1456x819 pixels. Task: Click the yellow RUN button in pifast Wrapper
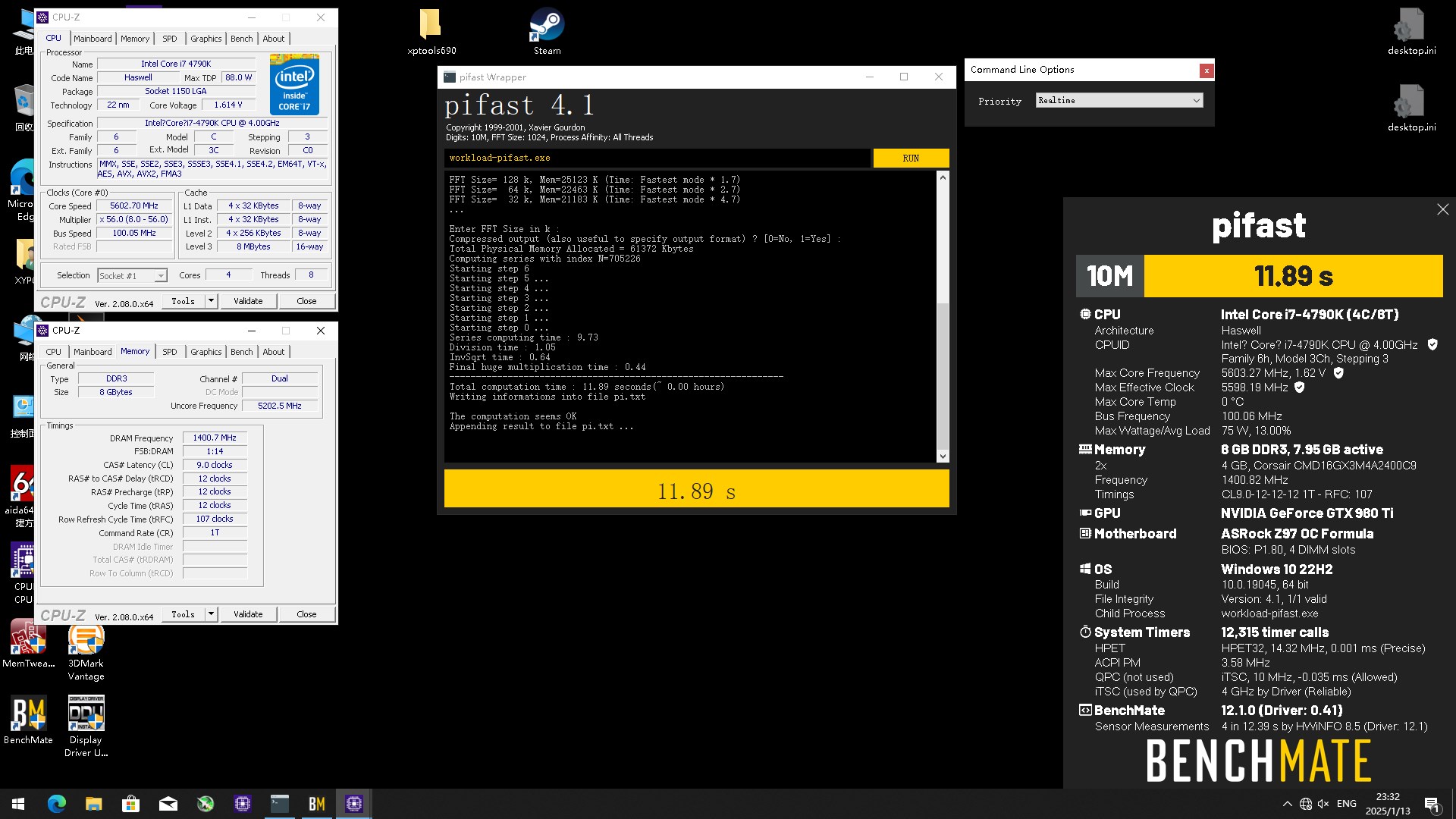click(x=911, y=158)
